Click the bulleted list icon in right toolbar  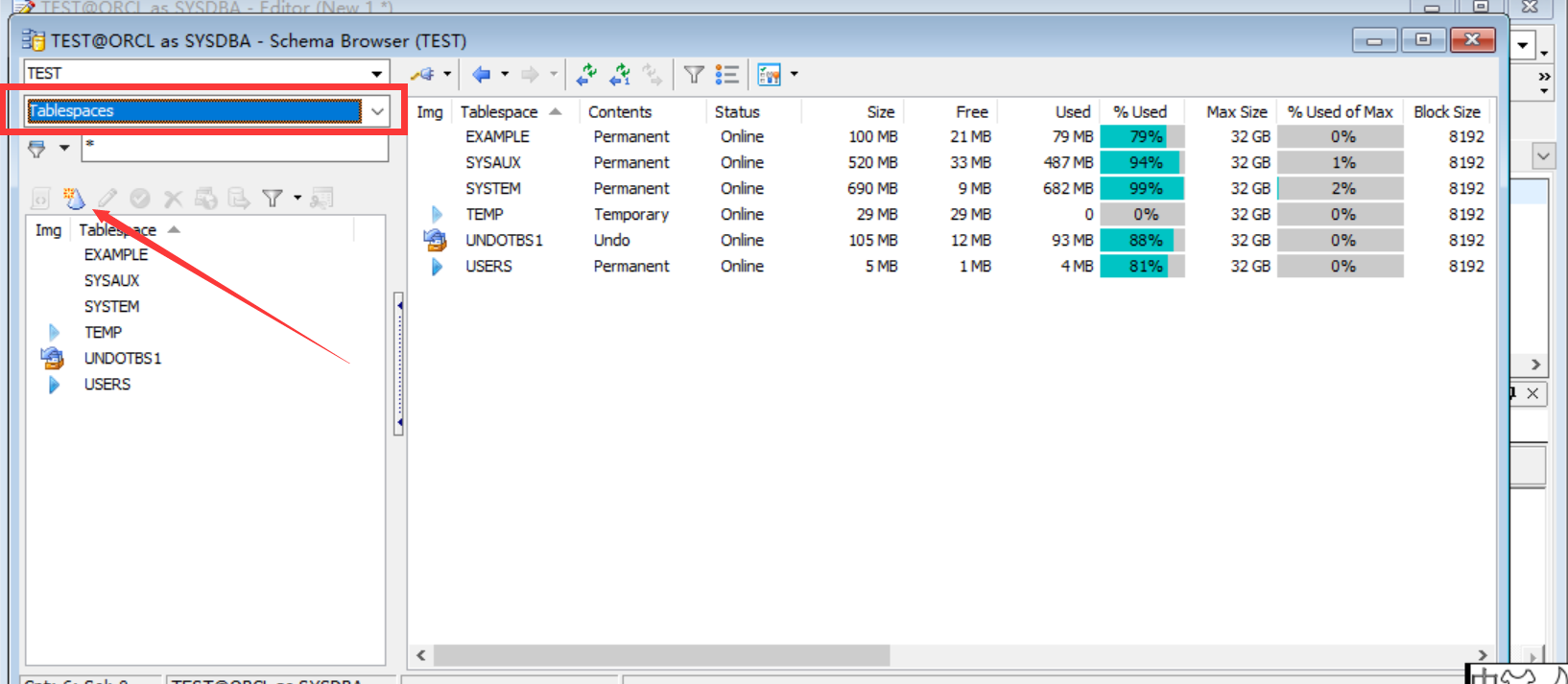pyautogui.click(x=726, y=74)
